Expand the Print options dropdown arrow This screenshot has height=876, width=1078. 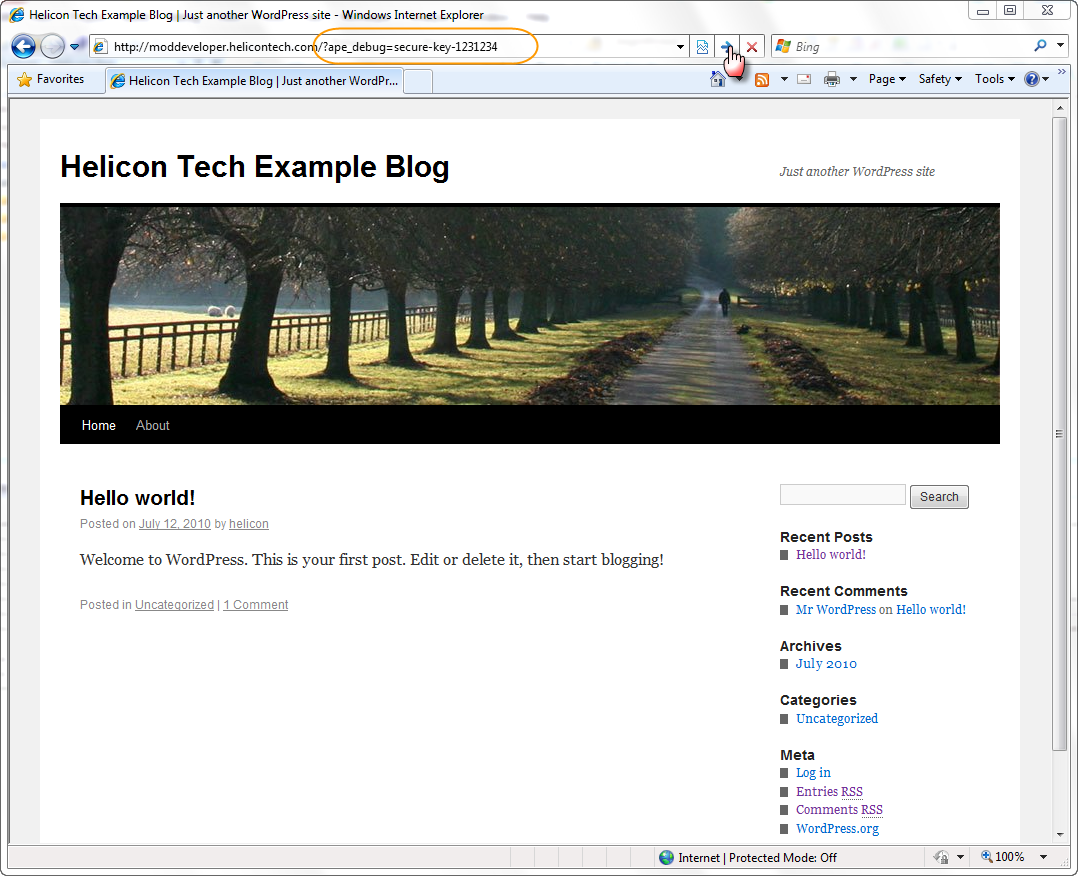853,79
